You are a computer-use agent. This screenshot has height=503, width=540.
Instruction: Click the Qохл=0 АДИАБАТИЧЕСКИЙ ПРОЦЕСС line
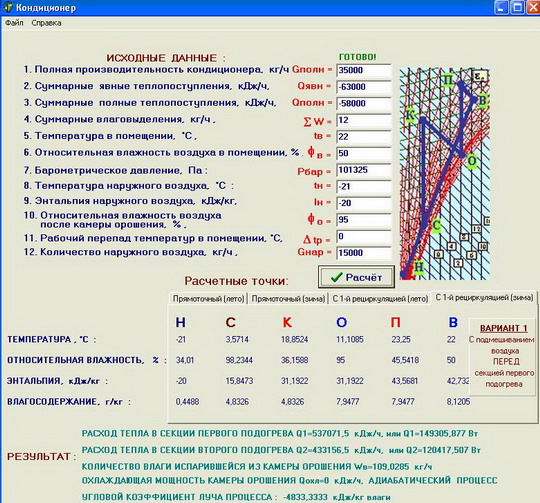[x=289, y=480]
